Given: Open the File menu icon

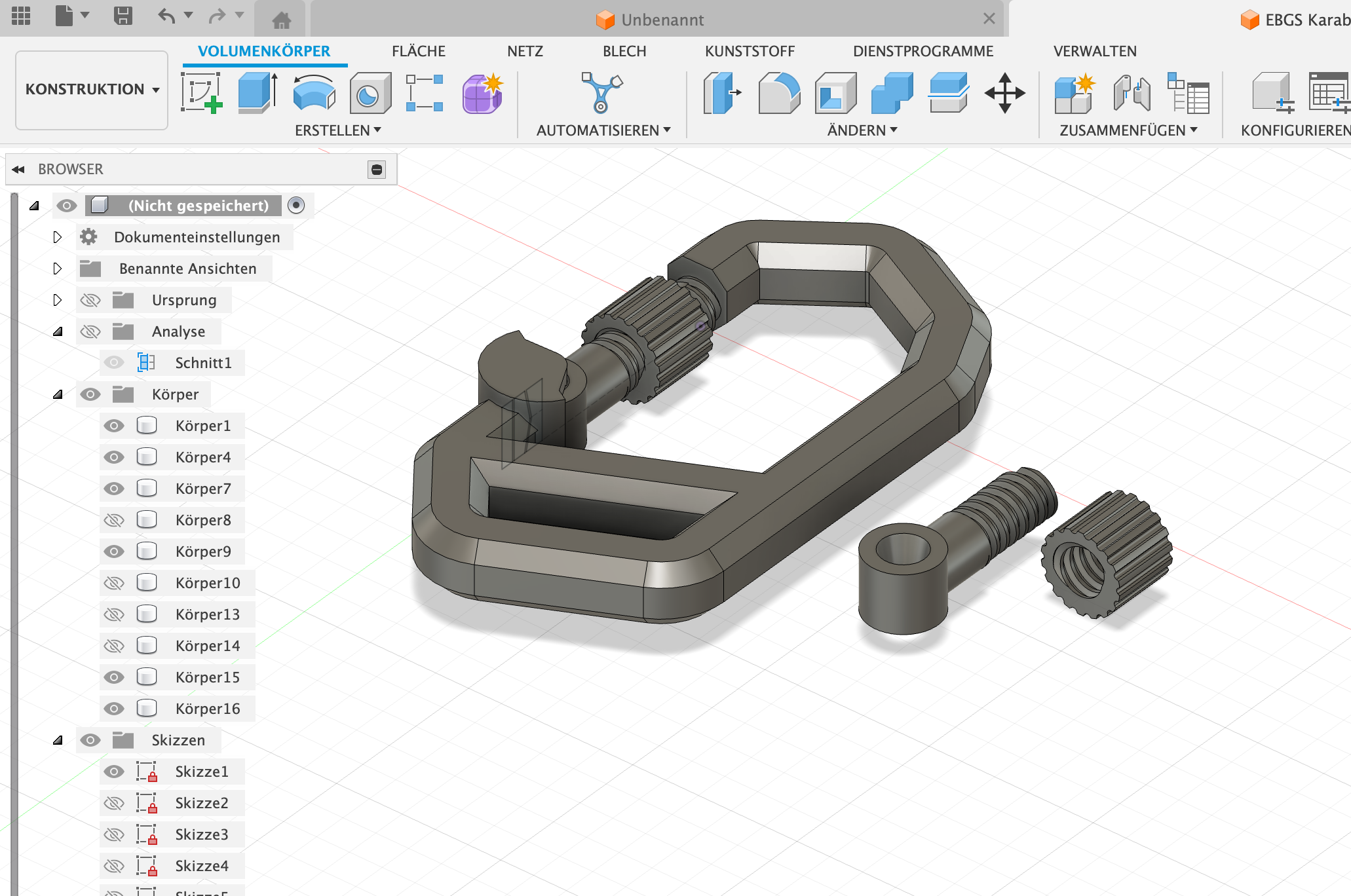Looking at the screenshot, I should [64, 16].
